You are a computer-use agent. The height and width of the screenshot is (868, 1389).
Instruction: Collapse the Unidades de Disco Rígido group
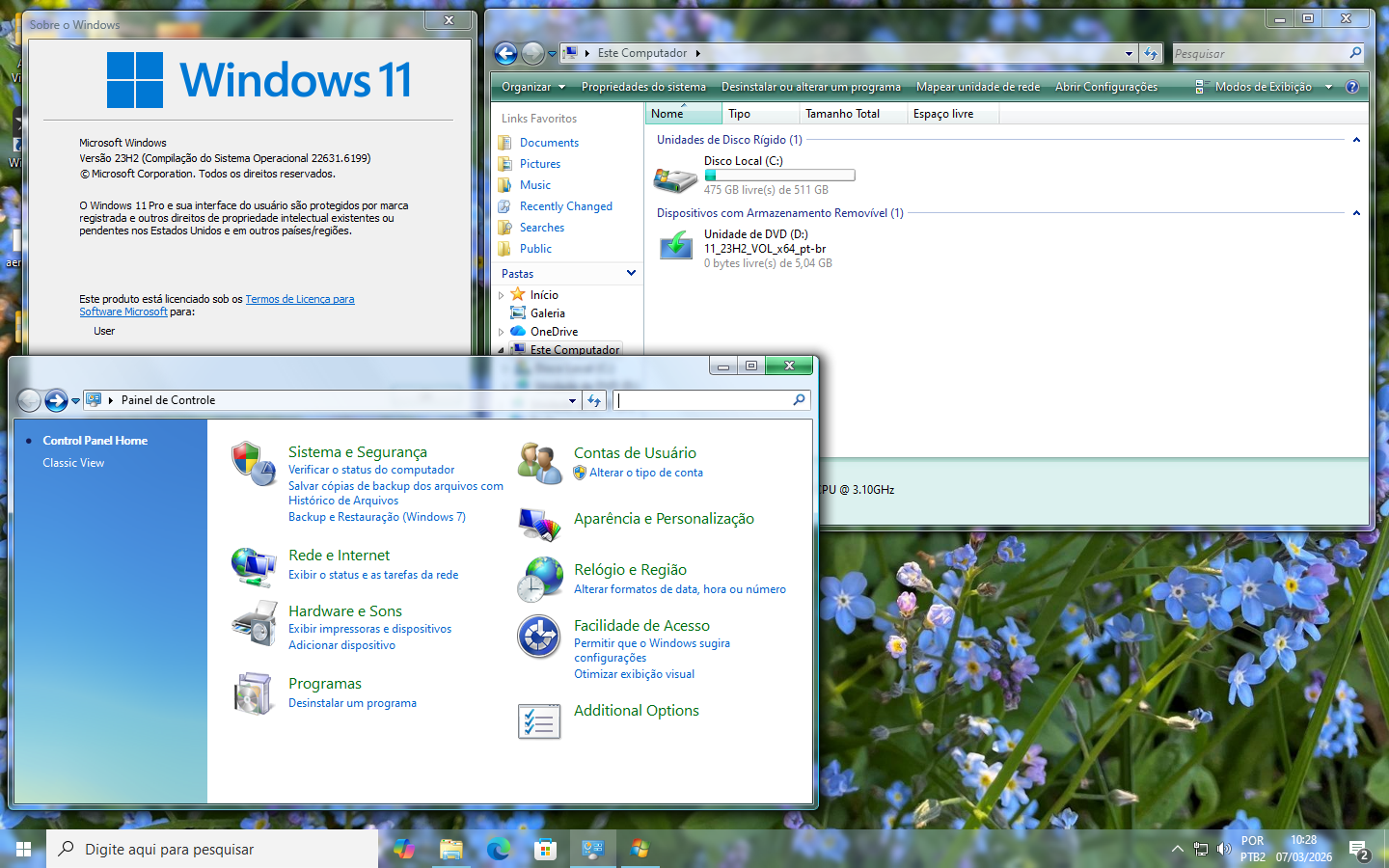(x=1356, y=140)
